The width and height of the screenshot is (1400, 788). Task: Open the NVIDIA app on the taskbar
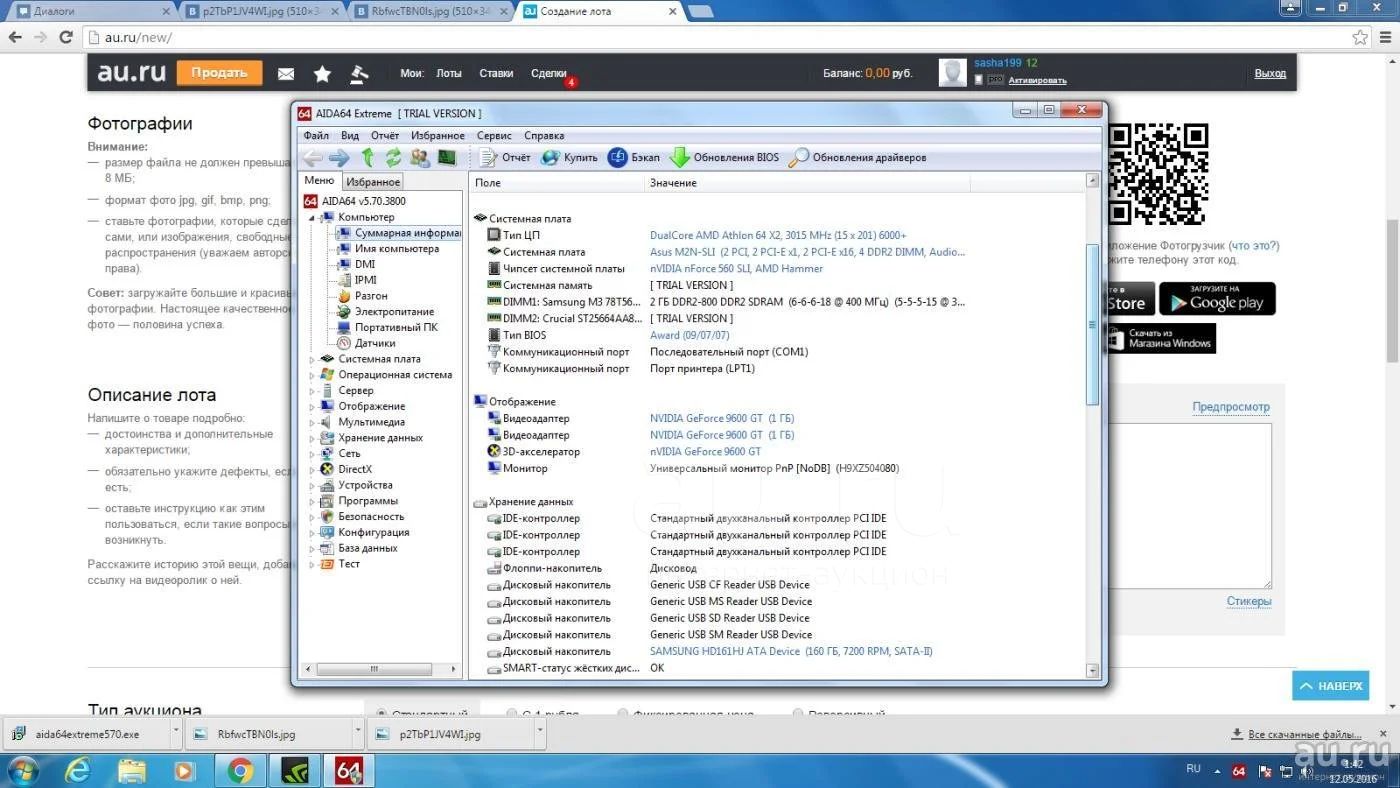coord(294,770)
